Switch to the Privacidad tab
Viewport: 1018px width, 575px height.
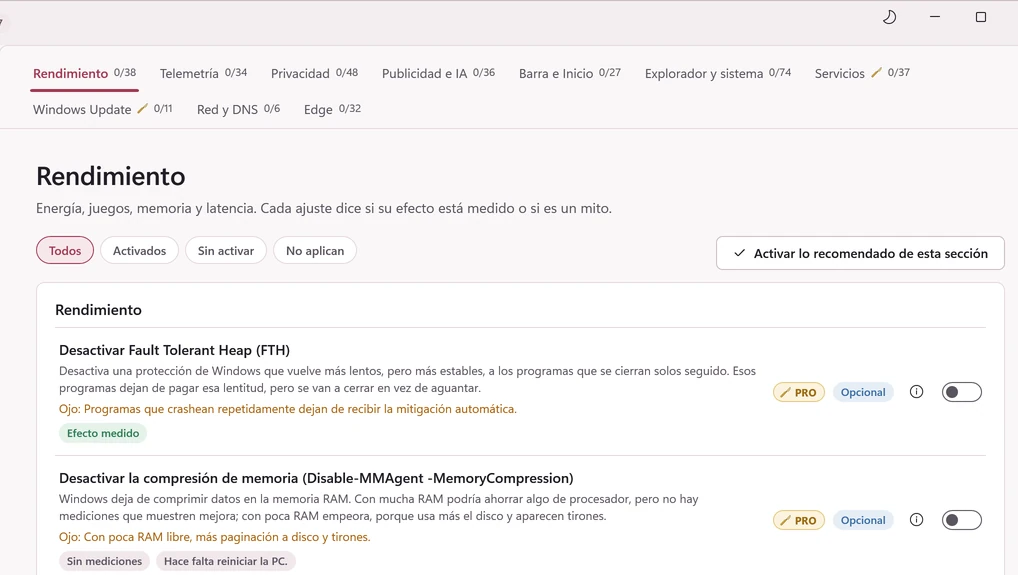314,73
